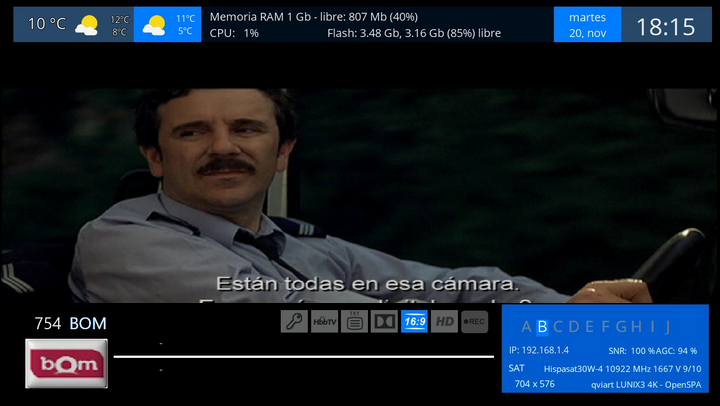Click the subtitle 'Están todas en esa cámara.'
The height and width of the screenshot is (406, 720).
click(x=367, y=284)
